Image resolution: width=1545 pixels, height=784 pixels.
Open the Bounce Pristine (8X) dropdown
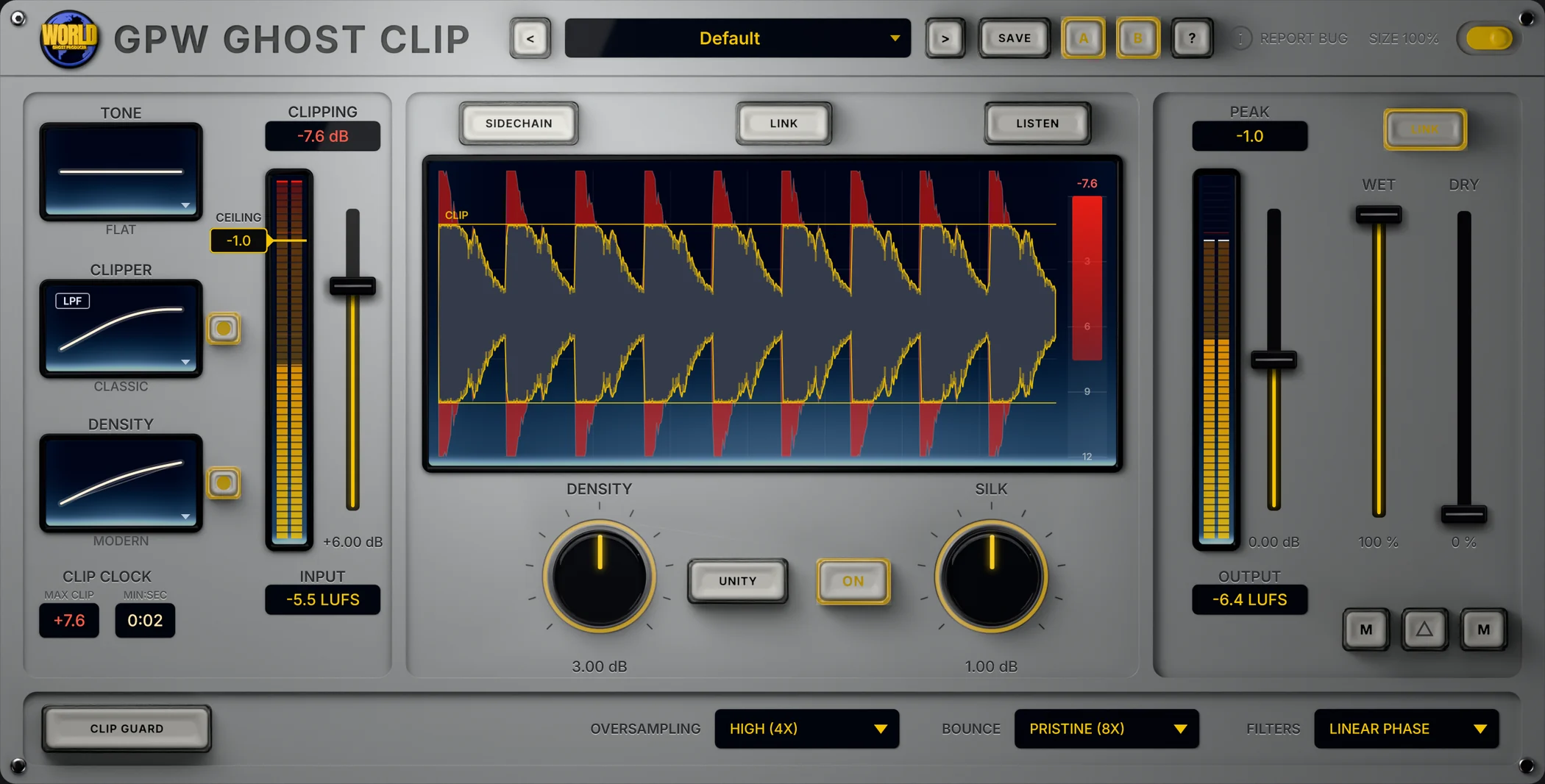coord(1107,729)
